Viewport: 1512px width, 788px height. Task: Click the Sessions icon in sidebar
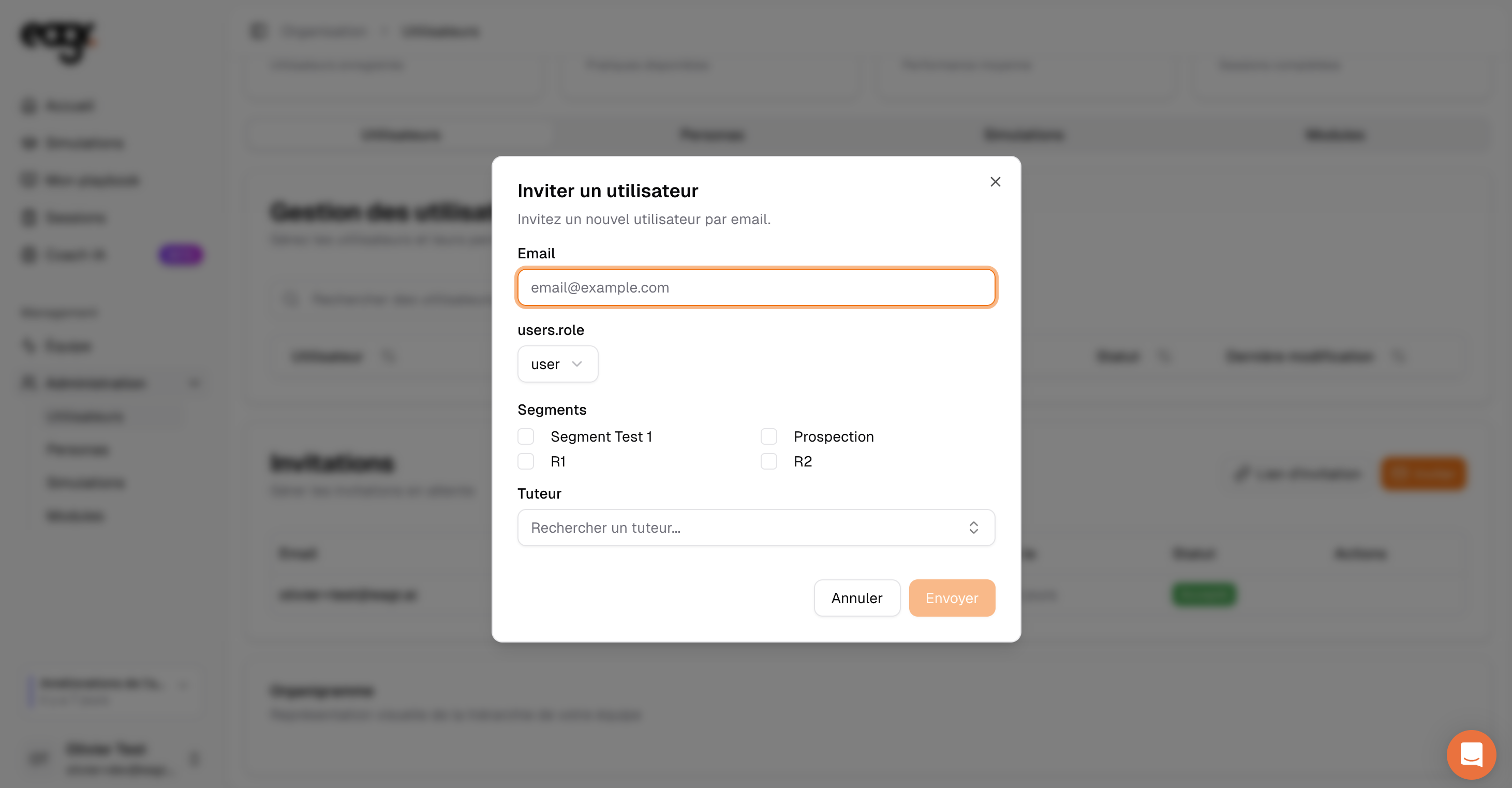click(x=28, y=218)
